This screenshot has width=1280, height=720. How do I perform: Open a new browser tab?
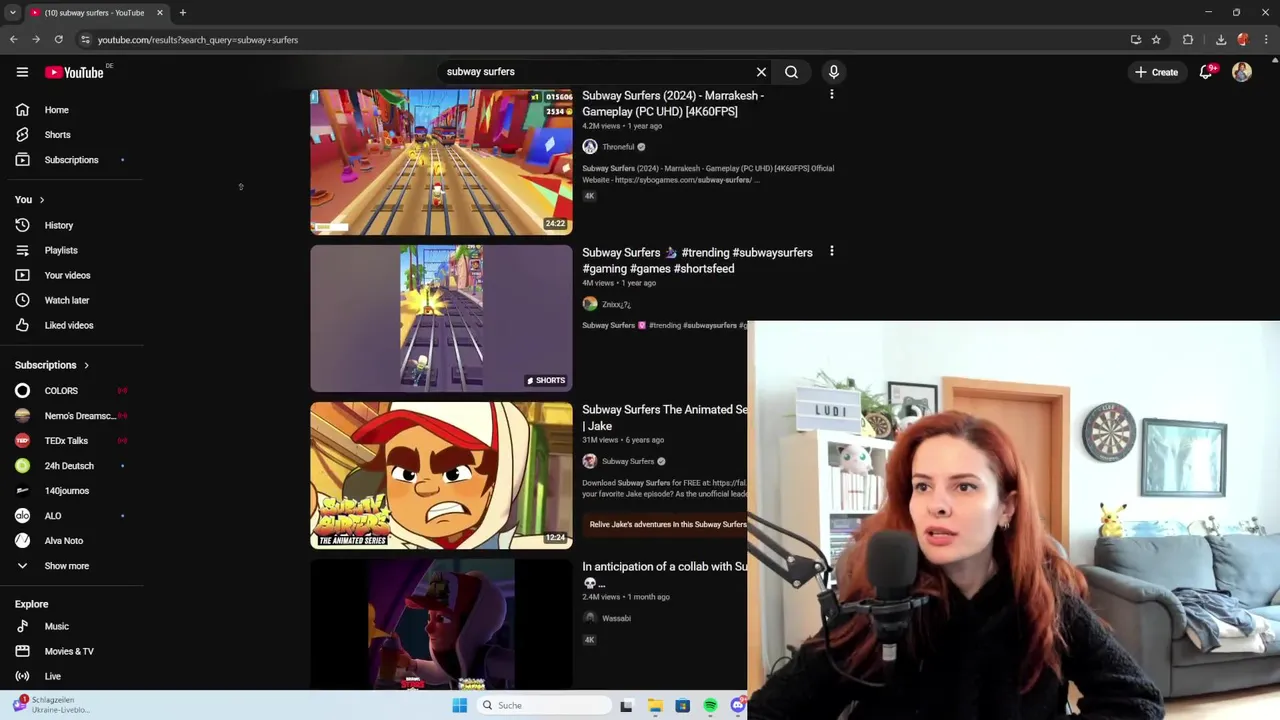point(183,13)
